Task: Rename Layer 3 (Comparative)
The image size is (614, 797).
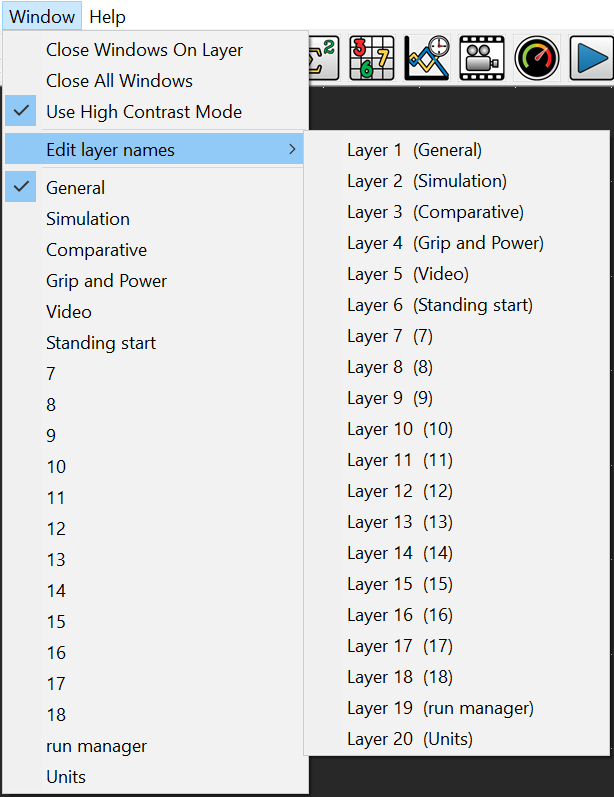Action: click(435, 212)
